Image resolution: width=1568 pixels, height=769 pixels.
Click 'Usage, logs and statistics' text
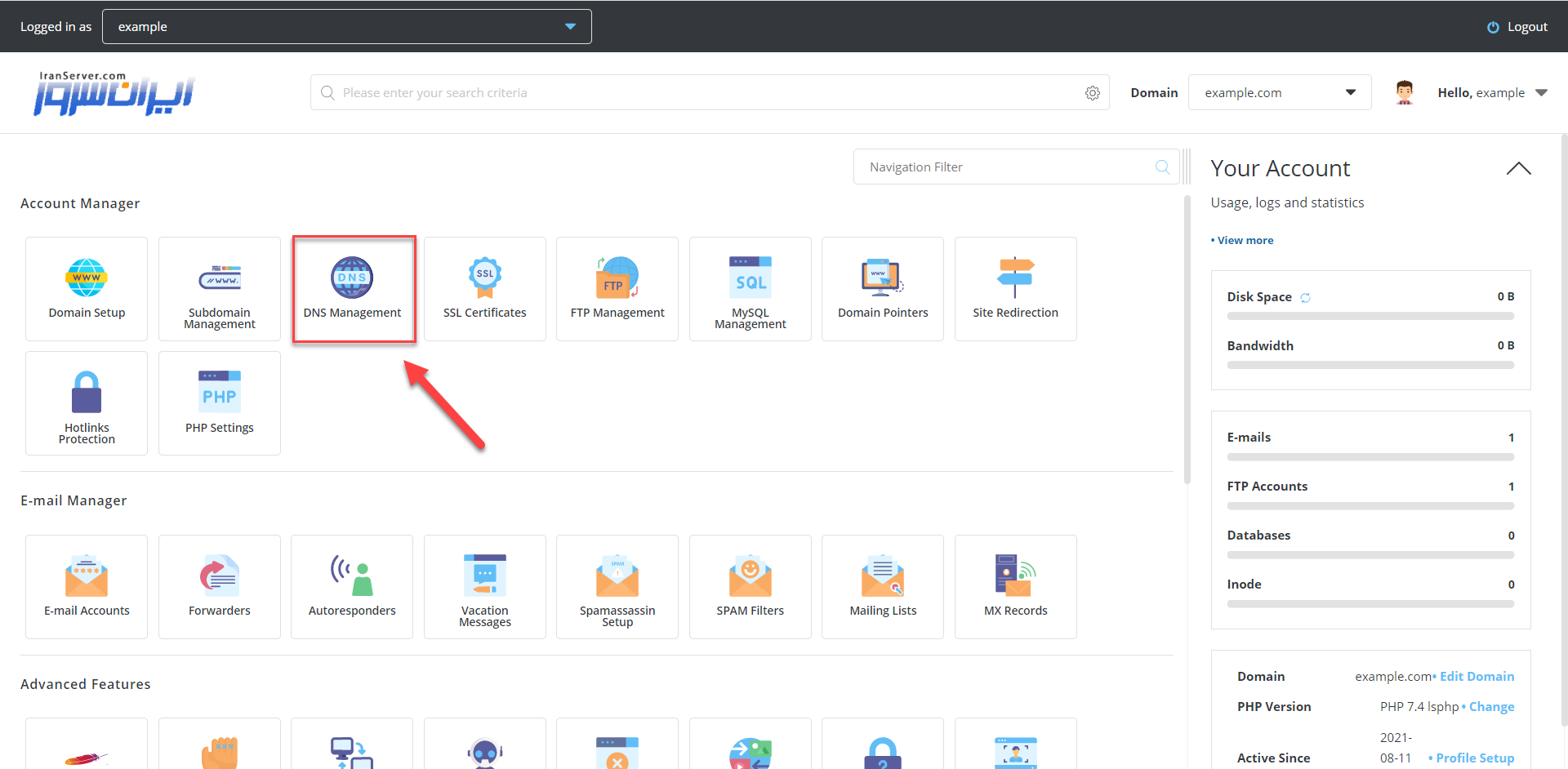pos(1287,203)
